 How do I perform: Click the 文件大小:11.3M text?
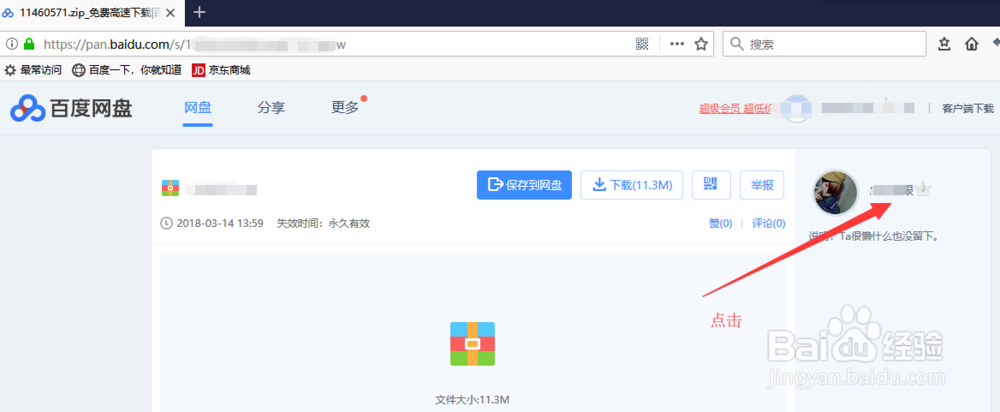point(473,400)
